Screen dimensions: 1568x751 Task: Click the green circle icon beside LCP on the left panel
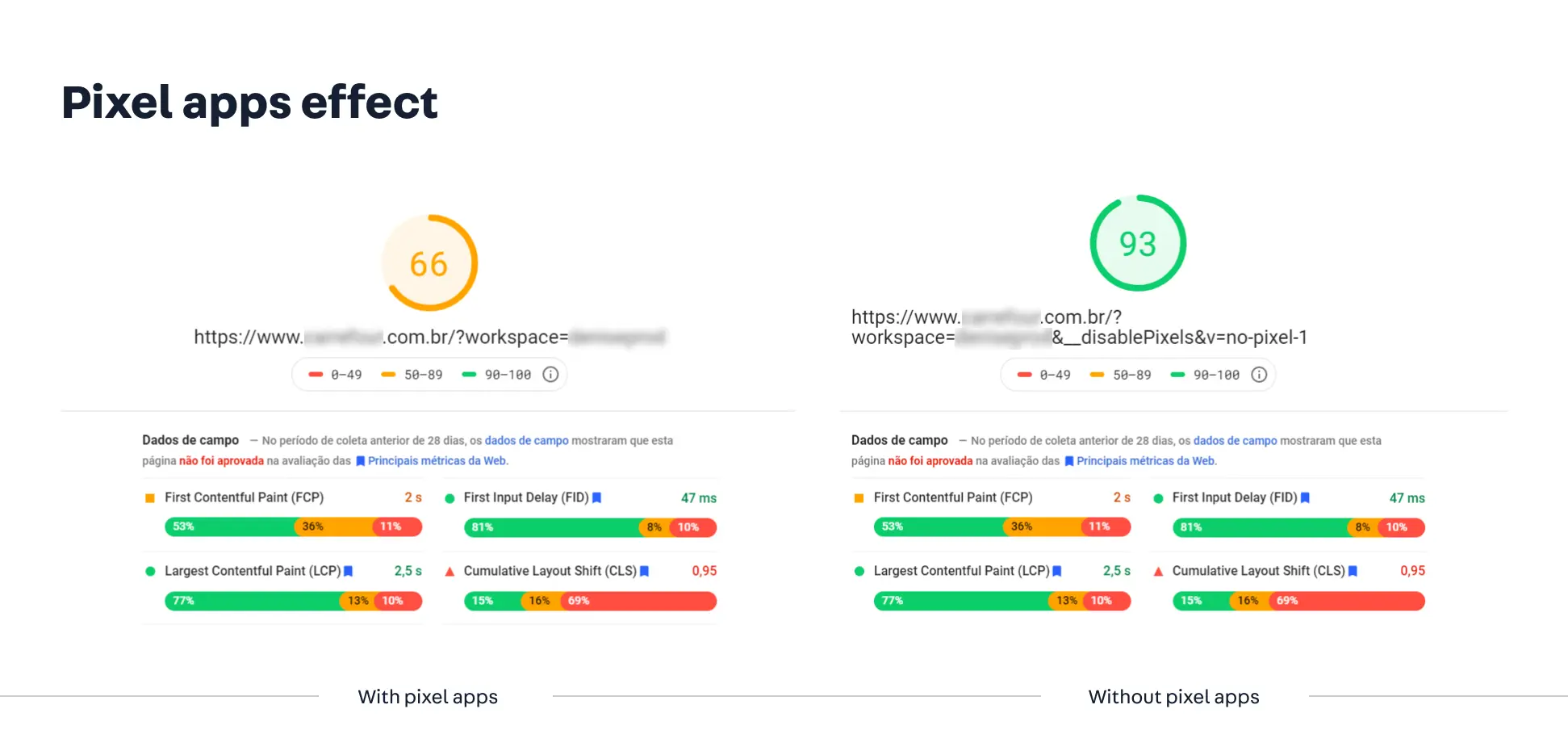(x=149, y=571)
